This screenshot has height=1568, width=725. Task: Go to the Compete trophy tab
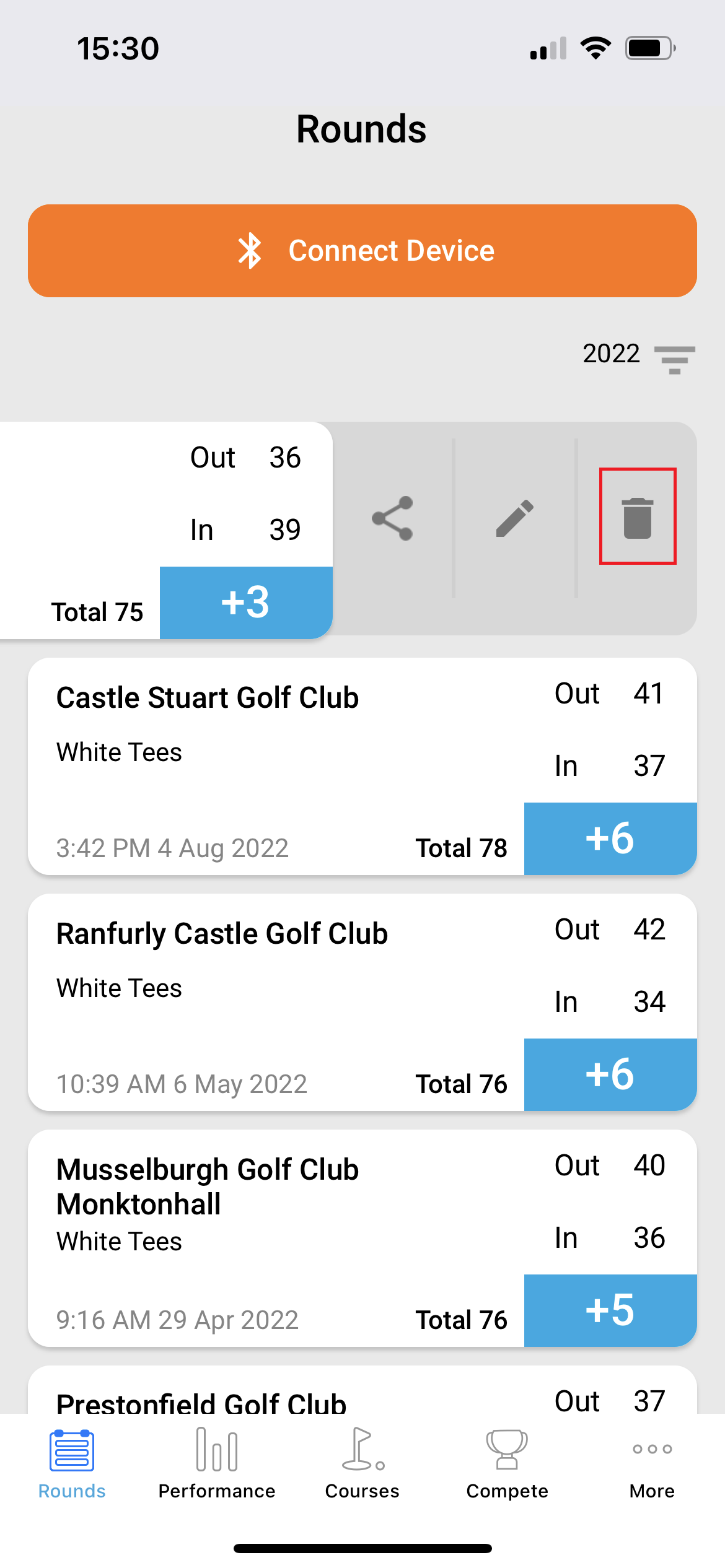tap(507, 1463)
